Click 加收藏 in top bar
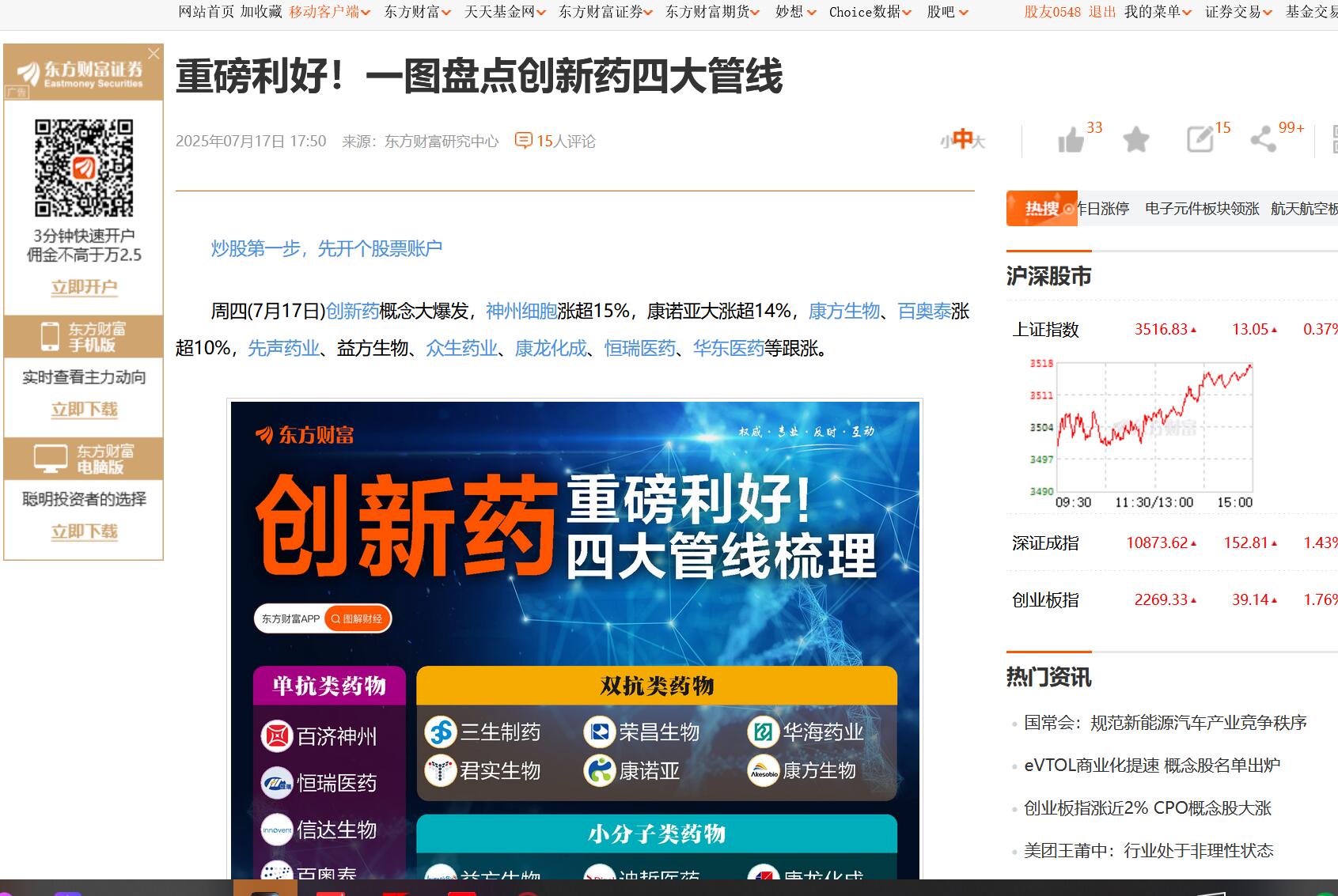The image size is (1338, 896). [261, 12]
